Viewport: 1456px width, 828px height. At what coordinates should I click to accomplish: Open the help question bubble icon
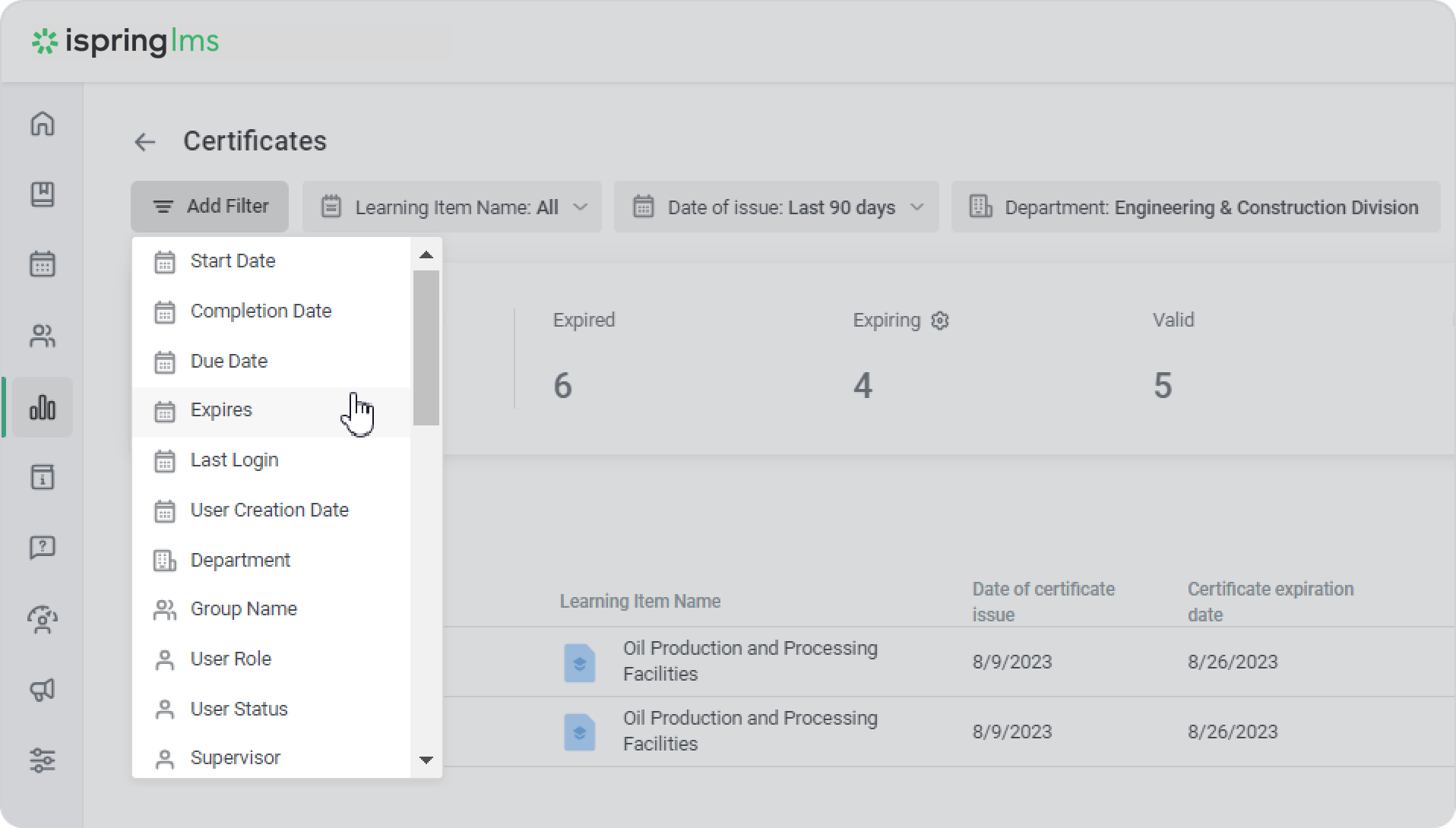[43, 547]
